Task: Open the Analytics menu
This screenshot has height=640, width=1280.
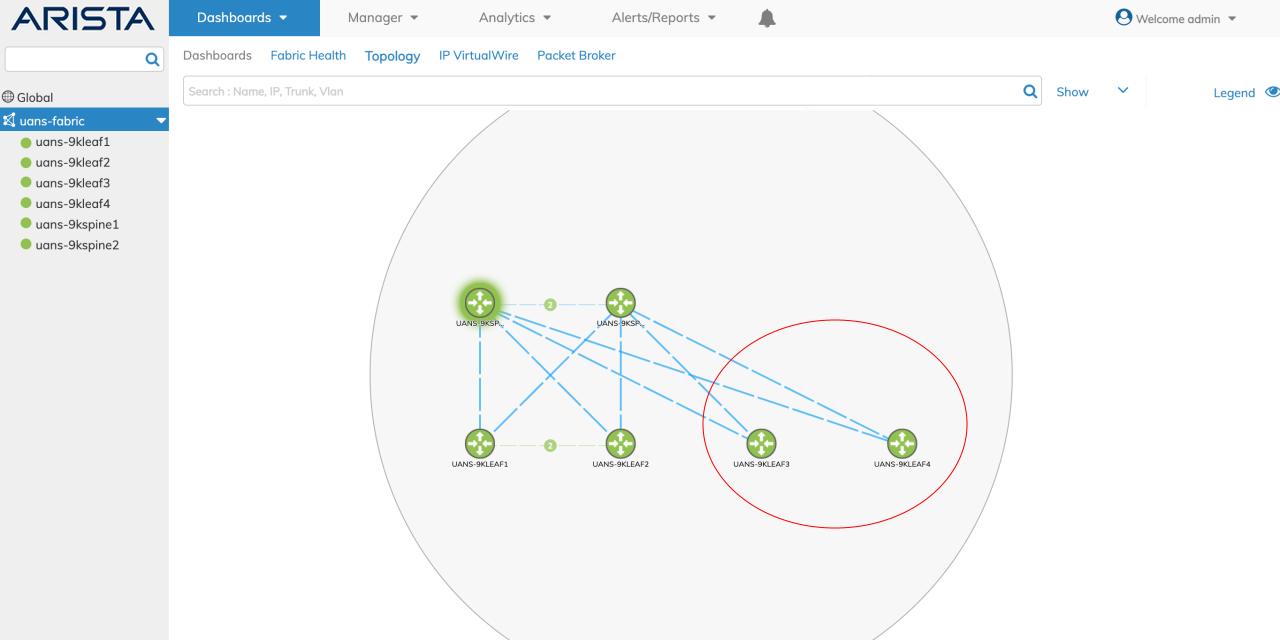Action: coord(515,18)
